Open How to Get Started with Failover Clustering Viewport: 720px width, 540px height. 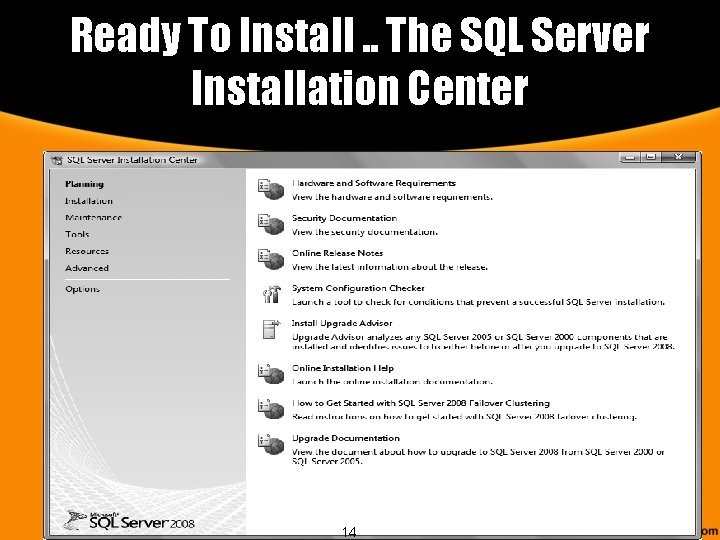pyautogui.click(x=421, y=403)
